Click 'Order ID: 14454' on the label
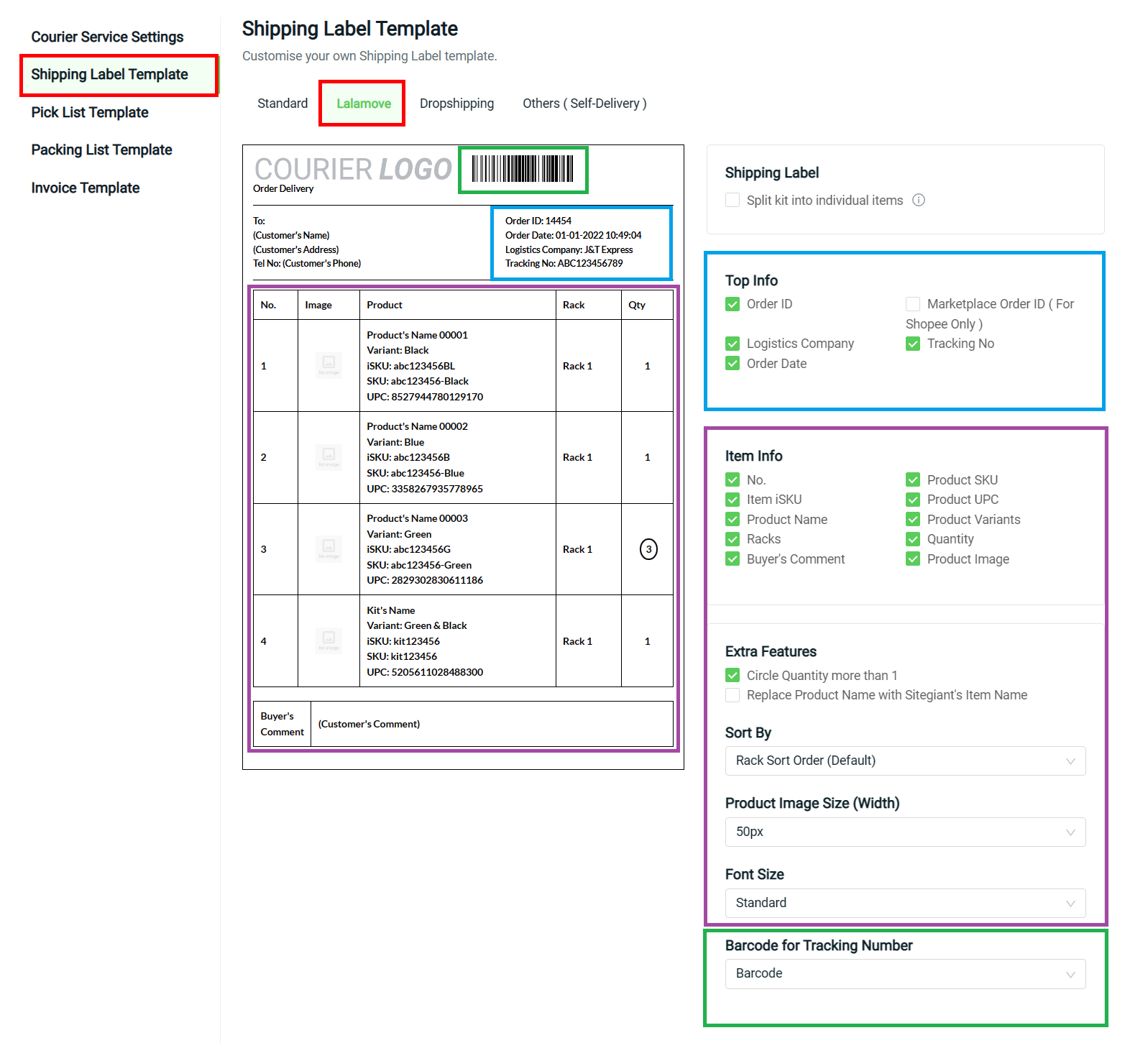This screenshot has height=1061, width=1148. (538, 221)
